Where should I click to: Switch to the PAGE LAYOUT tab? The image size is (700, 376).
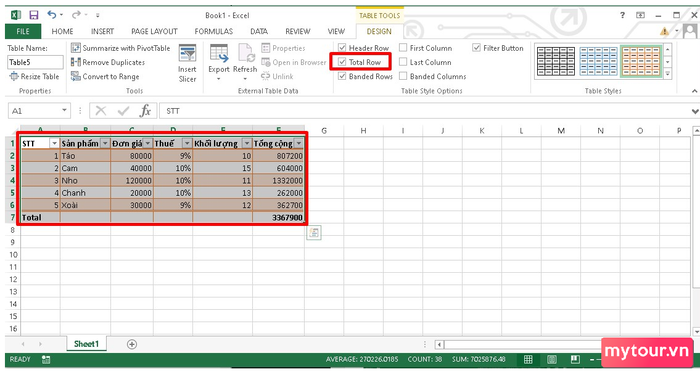[154, 31]
